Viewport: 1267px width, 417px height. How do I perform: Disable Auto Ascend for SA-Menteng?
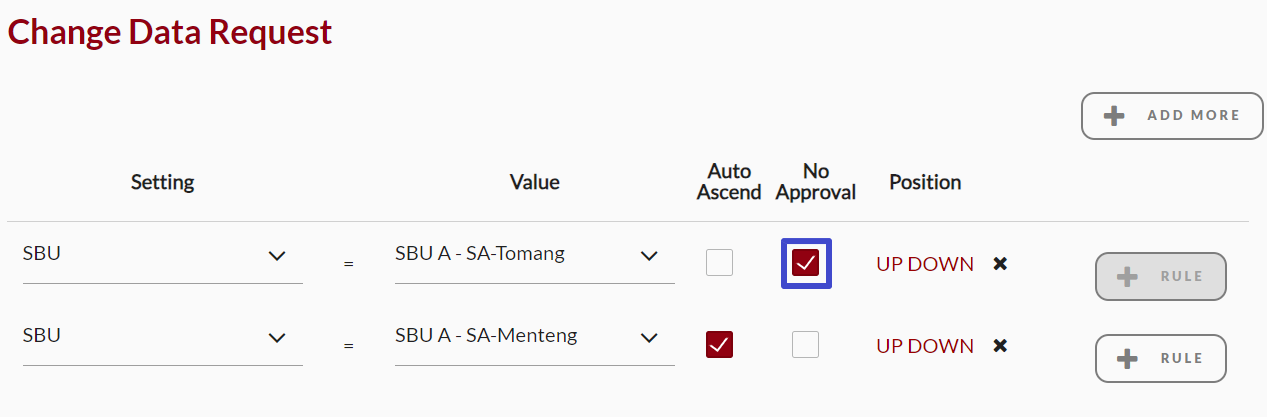point(719,345)
